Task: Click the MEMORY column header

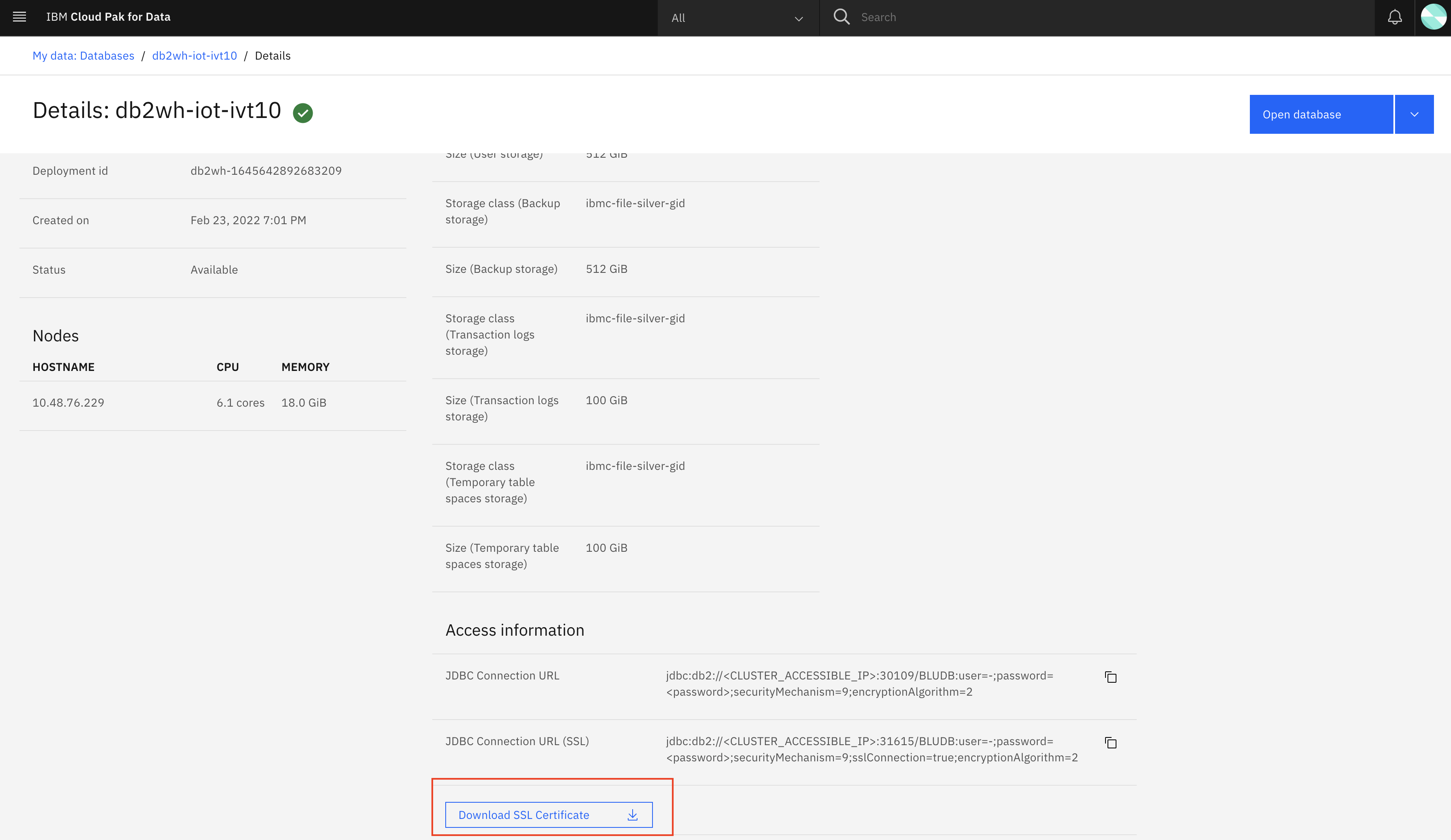Action: [306, 367]
